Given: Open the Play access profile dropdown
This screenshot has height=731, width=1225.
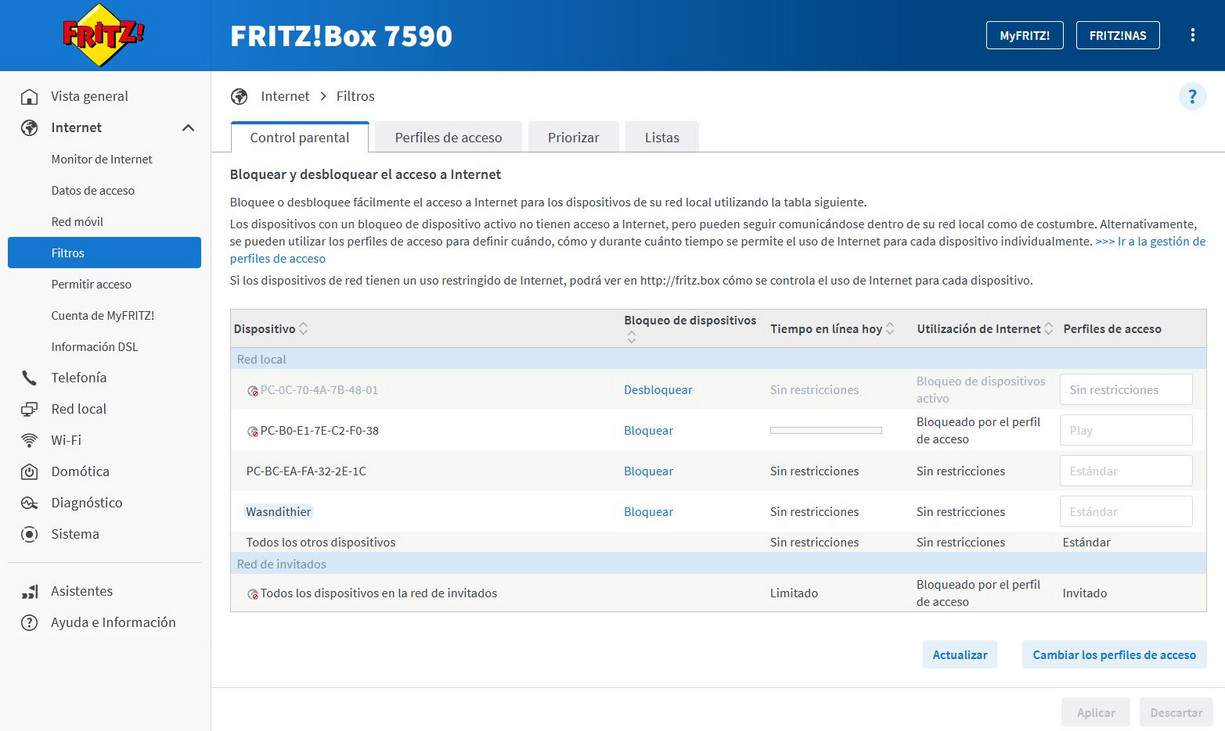Looking at the screenshot, I should point(1126,430).
